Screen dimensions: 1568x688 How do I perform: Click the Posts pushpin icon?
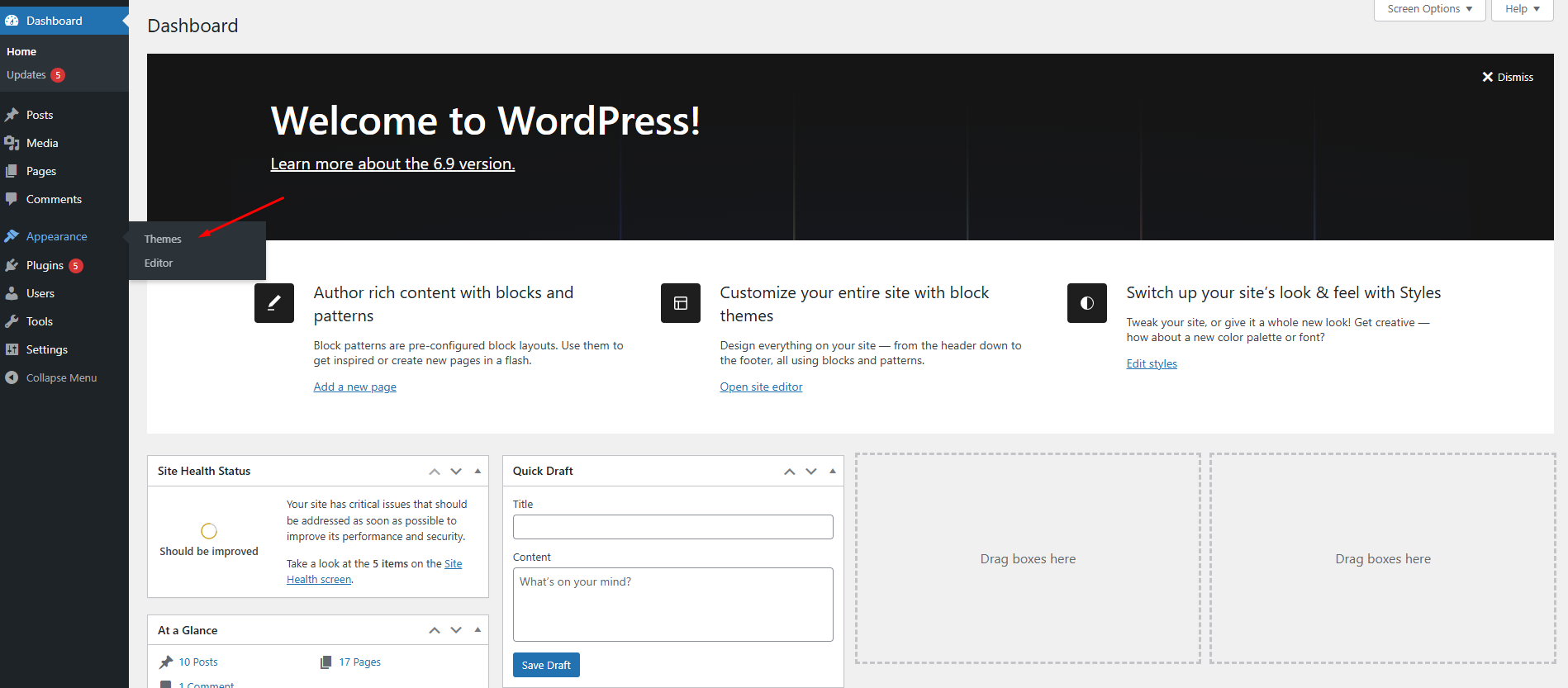pos(12,115)
